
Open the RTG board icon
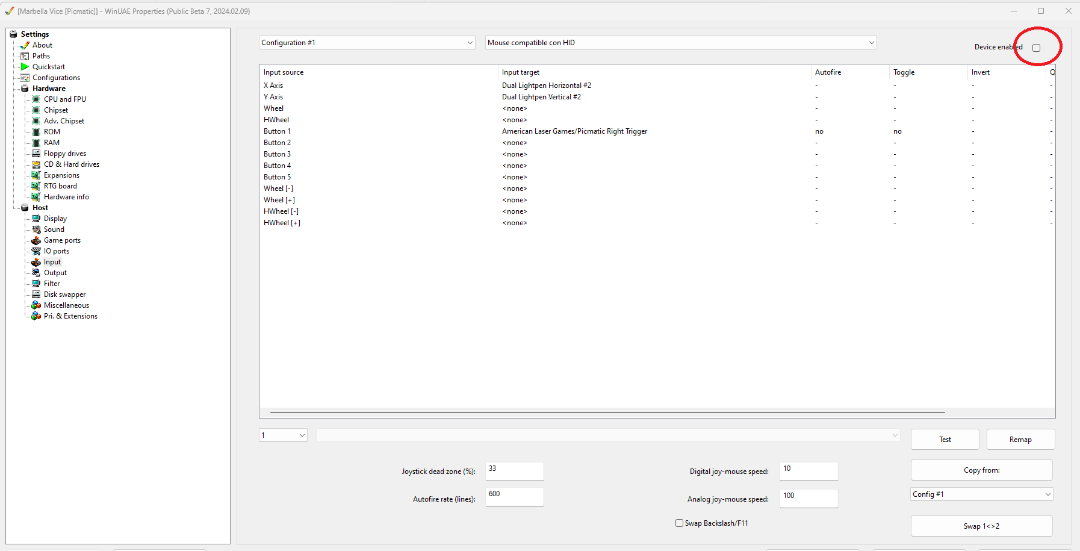click(x=36, y=186)
